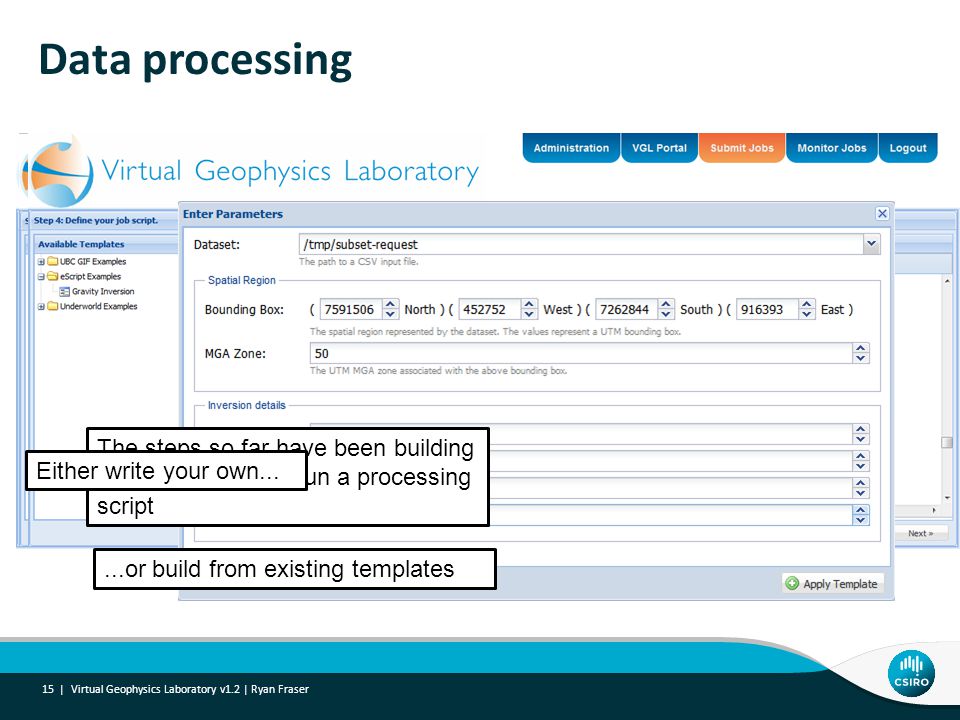This screenshot has height=720, width=960.
Task: Expand the UBC GIF Examples folder
Action: [41, 261]
